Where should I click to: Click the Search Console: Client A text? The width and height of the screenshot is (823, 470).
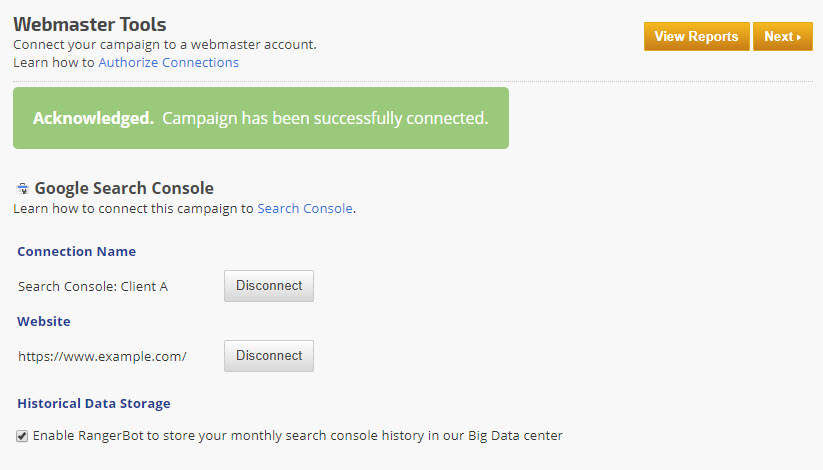tap(93, 287)
